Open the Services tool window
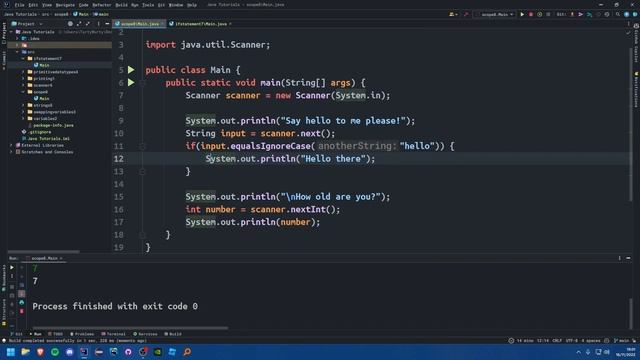Screen dimensions: 640x360 pos(145,334)
